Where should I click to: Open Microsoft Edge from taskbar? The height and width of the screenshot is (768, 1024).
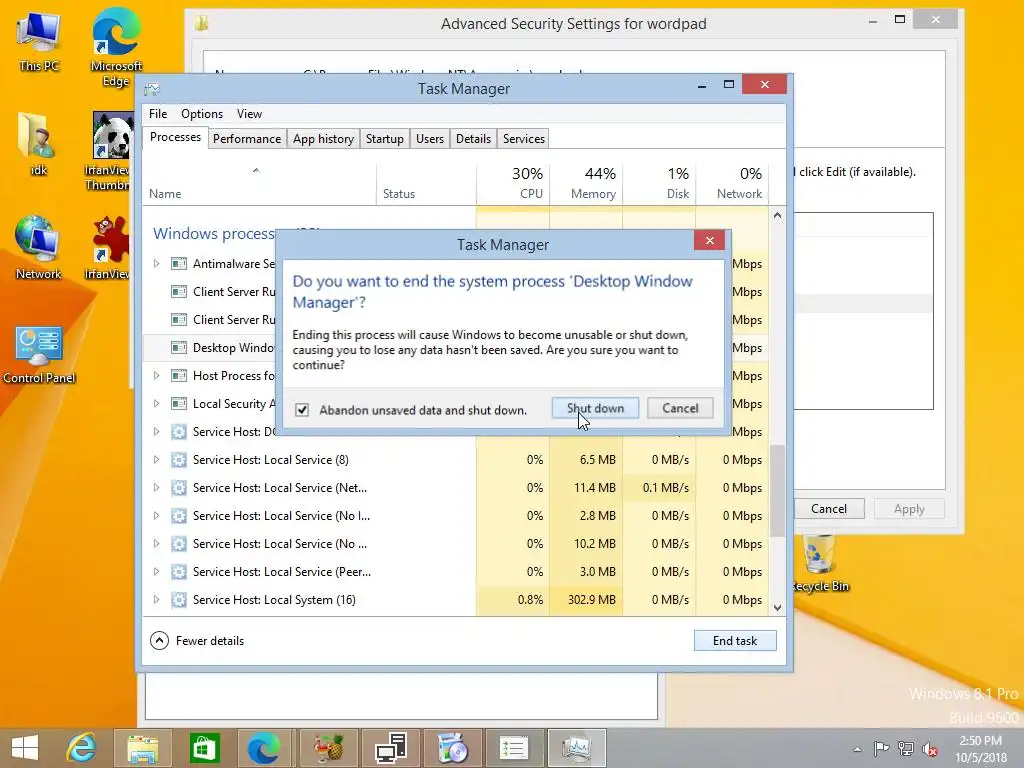264,748
